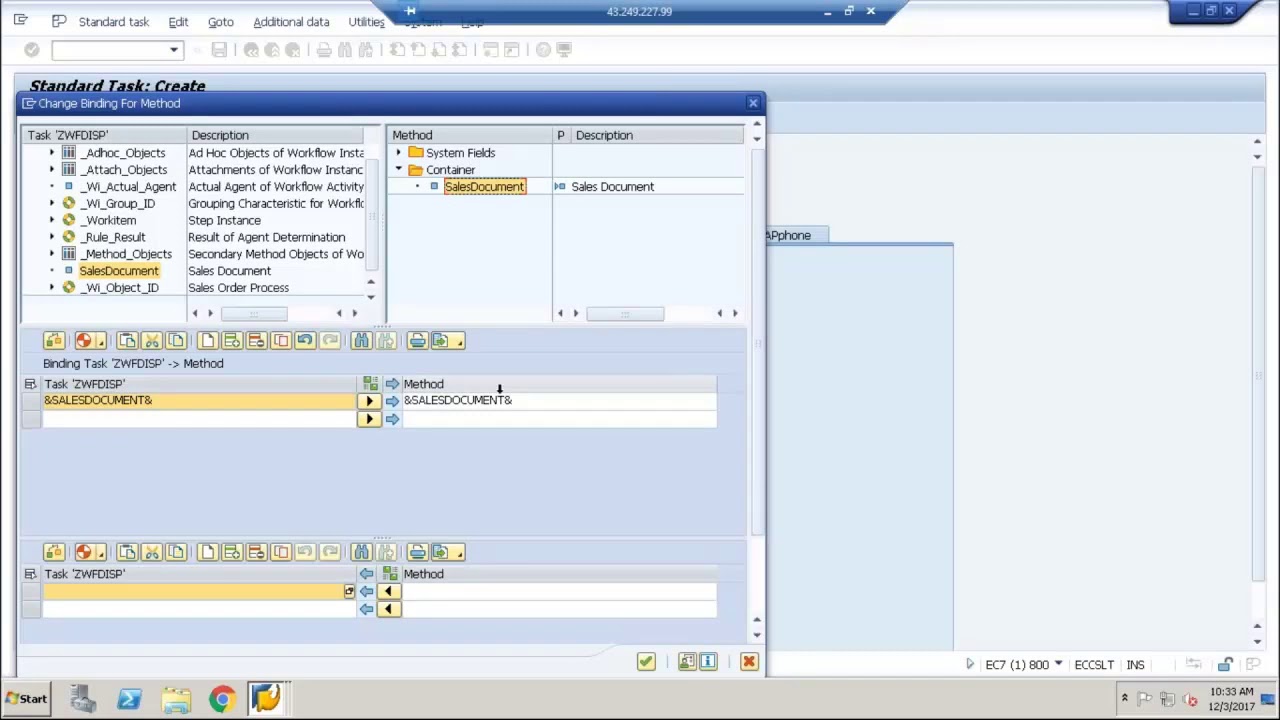Viewport: 1280px width, 720px height.
Task: Click the delete row icon in lower binding toolbar
Action: (x=256, y=552)
